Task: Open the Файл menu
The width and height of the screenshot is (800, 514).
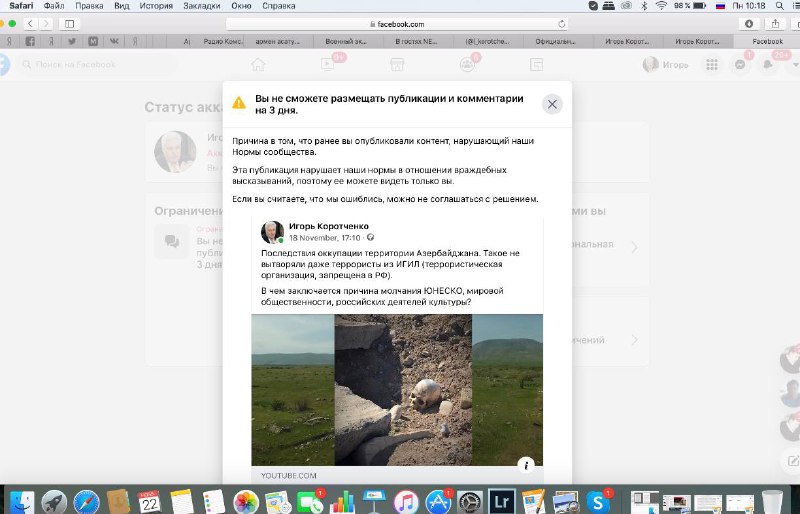Action: [54, 6]
